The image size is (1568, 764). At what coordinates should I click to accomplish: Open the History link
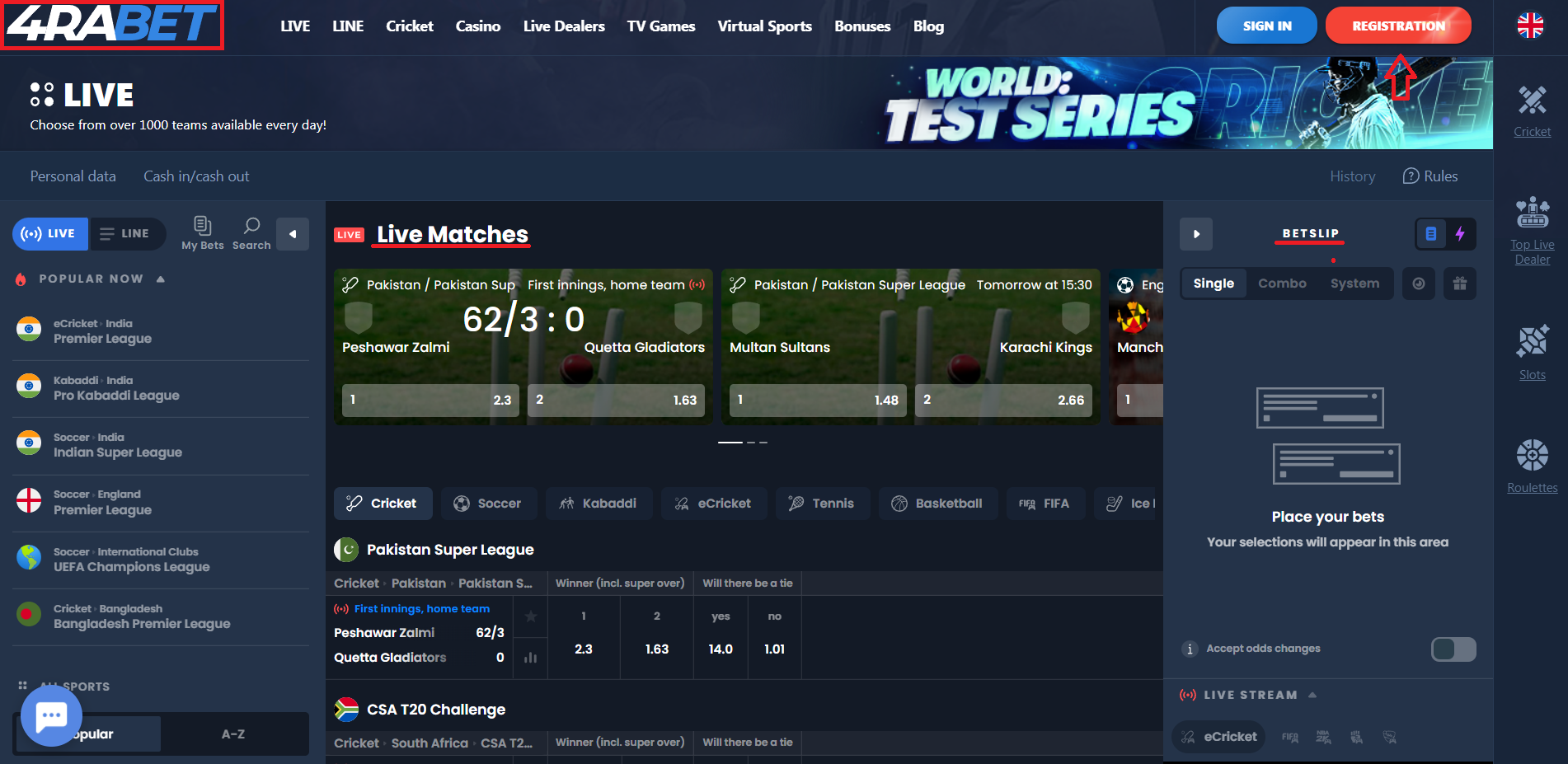coord(1352,176)
